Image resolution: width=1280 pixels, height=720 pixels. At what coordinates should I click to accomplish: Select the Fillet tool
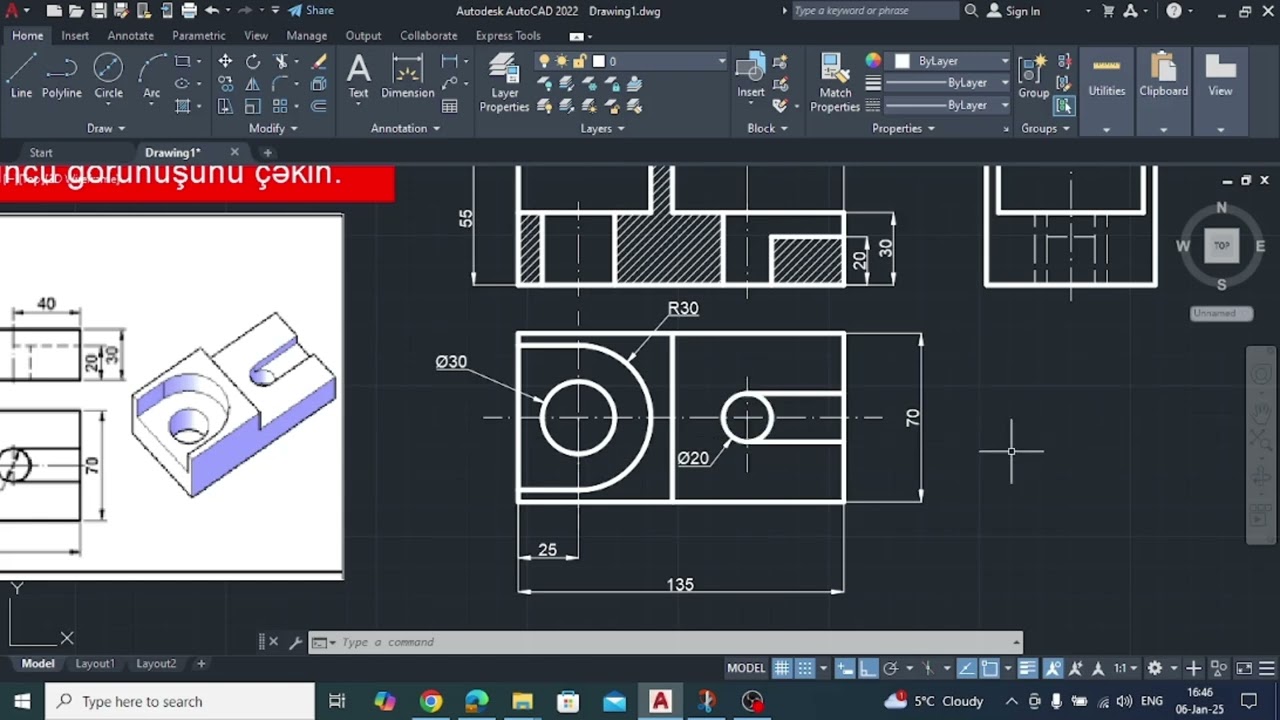click(x=281, y=84)
